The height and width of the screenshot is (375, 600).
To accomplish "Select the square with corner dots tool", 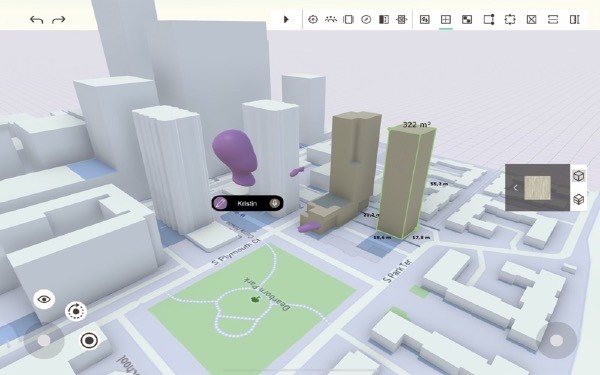I will coord(489,19).
